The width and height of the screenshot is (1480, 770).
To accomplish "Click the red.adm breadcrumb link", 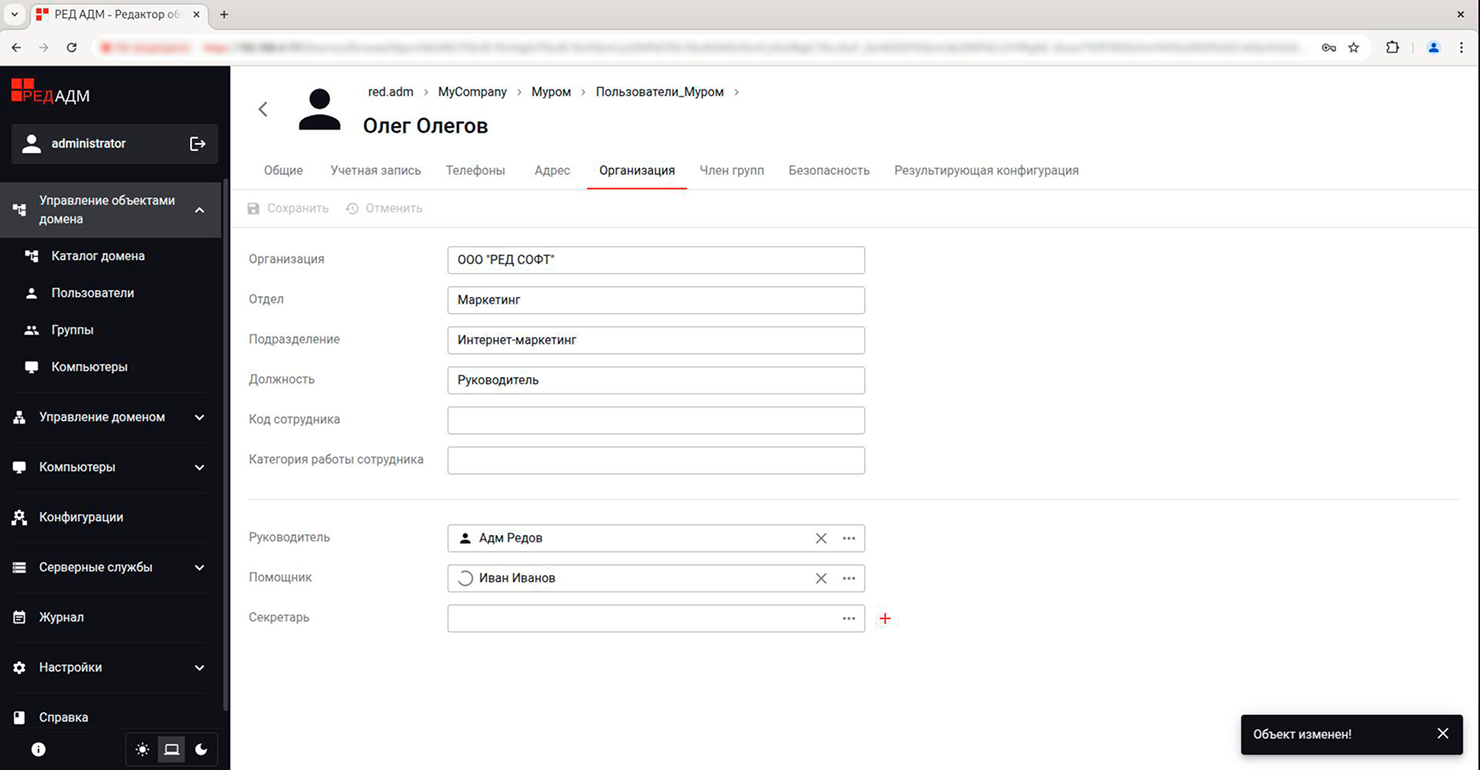I will pos(390,92).
